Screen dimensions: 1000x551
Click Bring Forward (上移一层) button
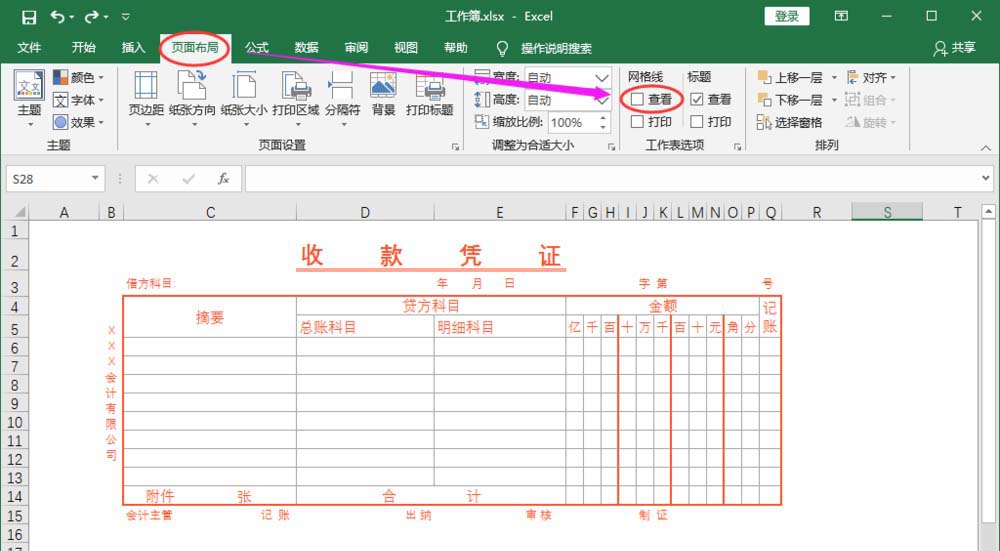(x=791, y=78)
